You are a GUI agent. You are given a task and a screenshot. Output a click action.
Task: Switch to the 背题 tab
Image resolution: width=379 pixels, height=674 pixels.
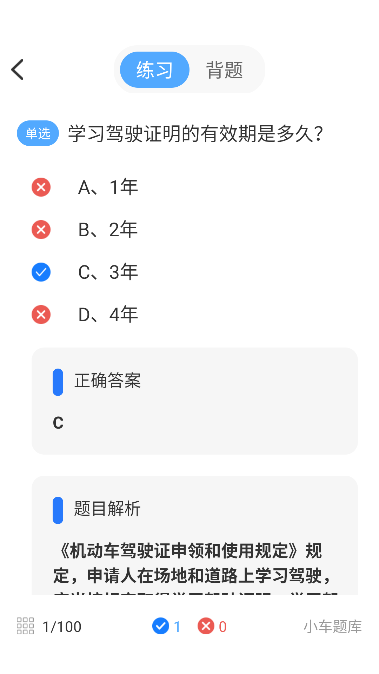tap(224, 70)
